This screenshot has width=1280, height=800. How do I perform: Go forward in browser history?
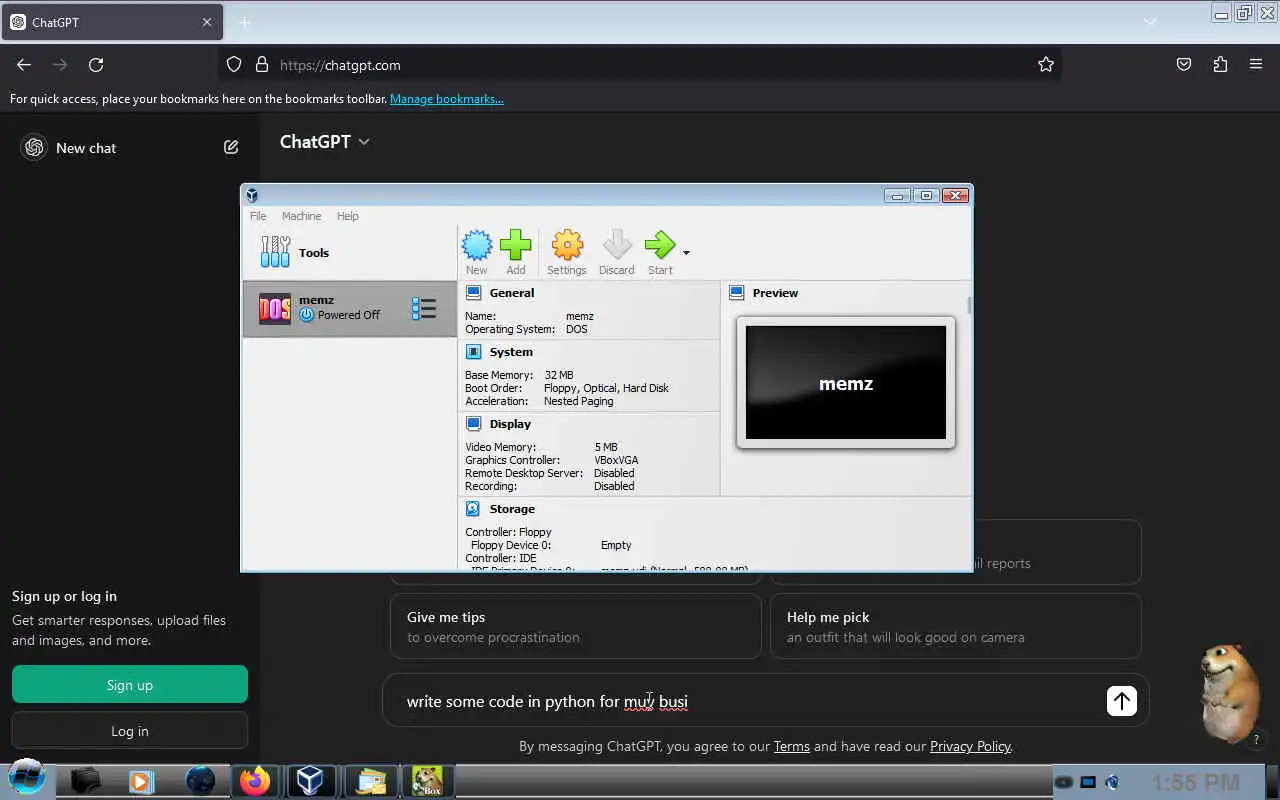click(x=60, y=64)
